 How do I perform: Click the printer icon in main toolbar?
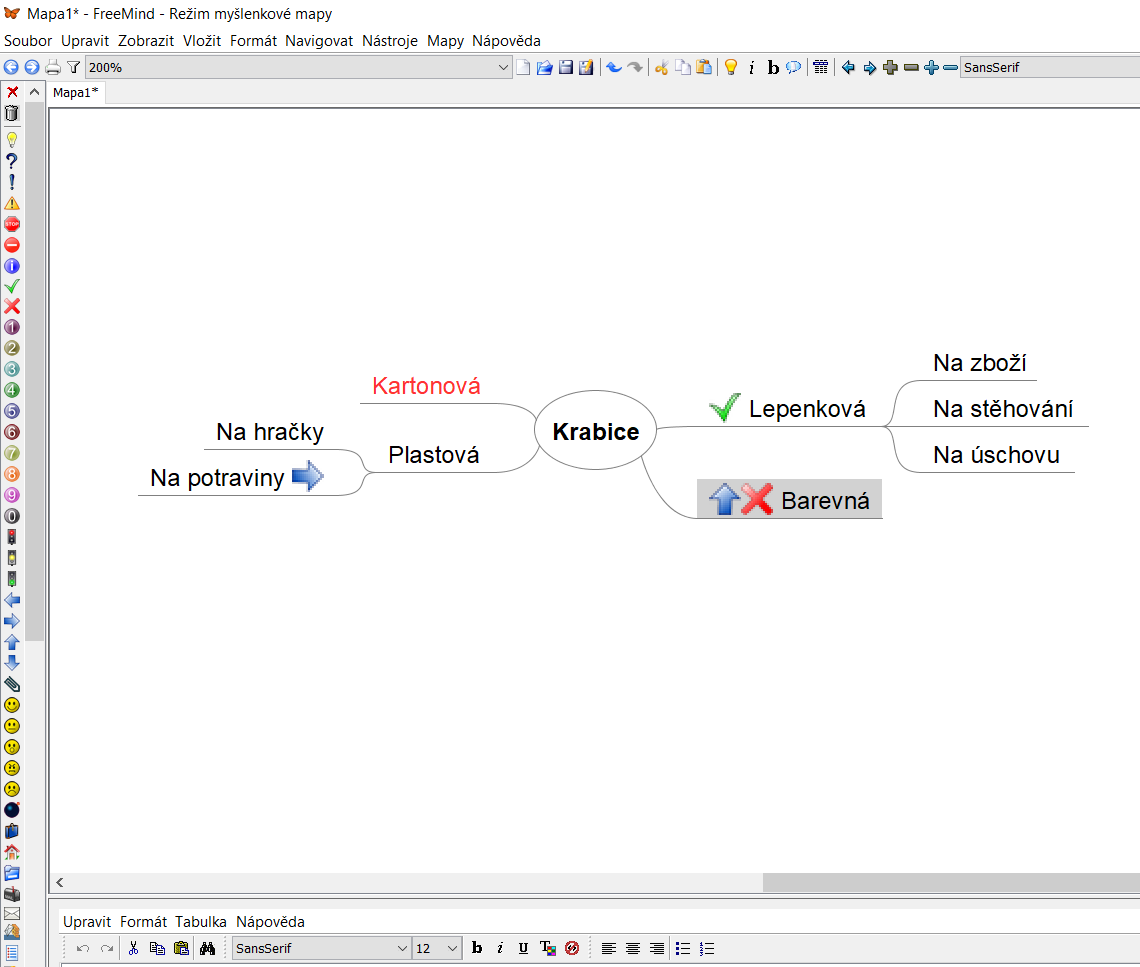coord(53,68)
